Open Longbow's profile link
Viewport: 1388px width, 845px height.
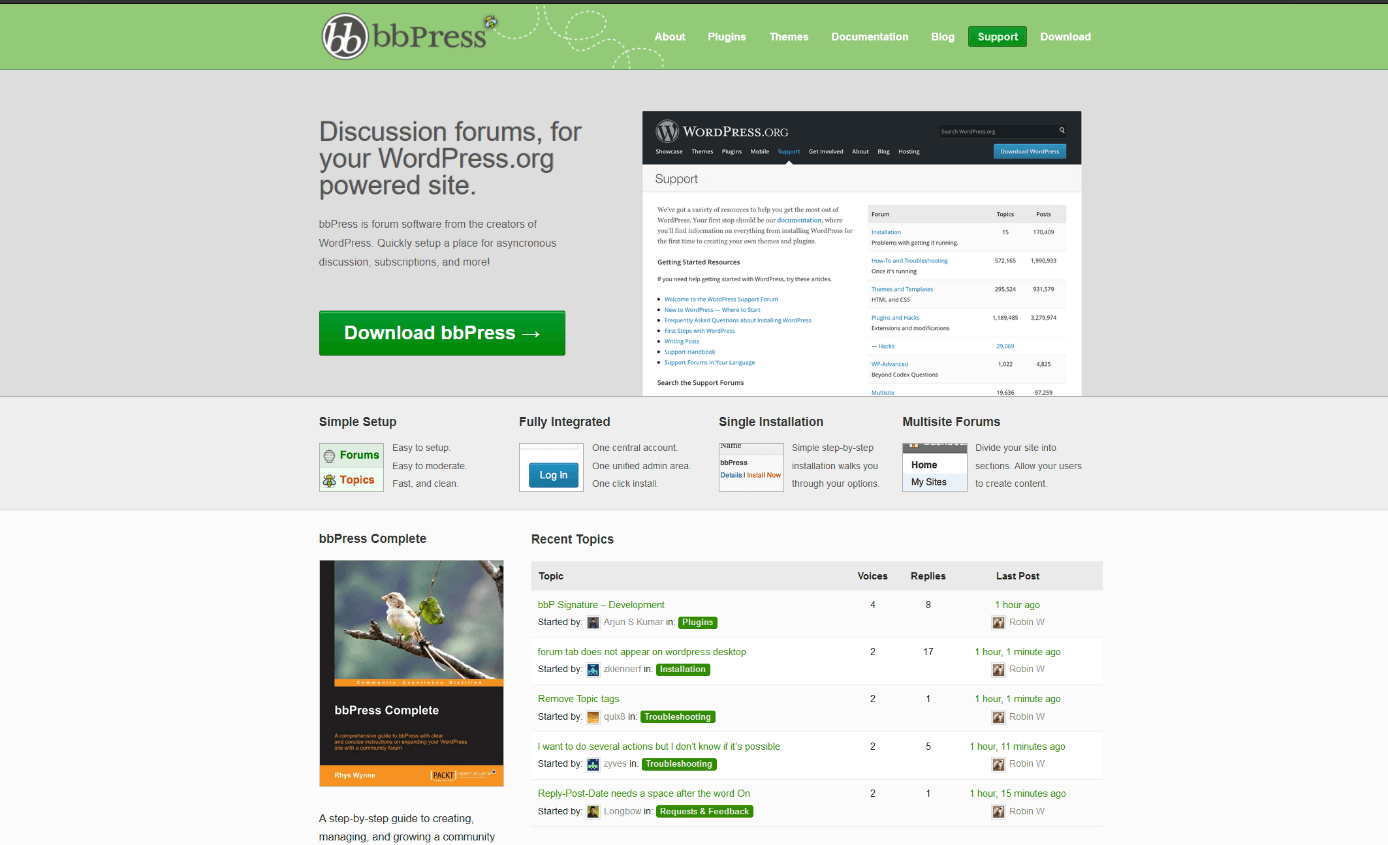click(622, 811)
